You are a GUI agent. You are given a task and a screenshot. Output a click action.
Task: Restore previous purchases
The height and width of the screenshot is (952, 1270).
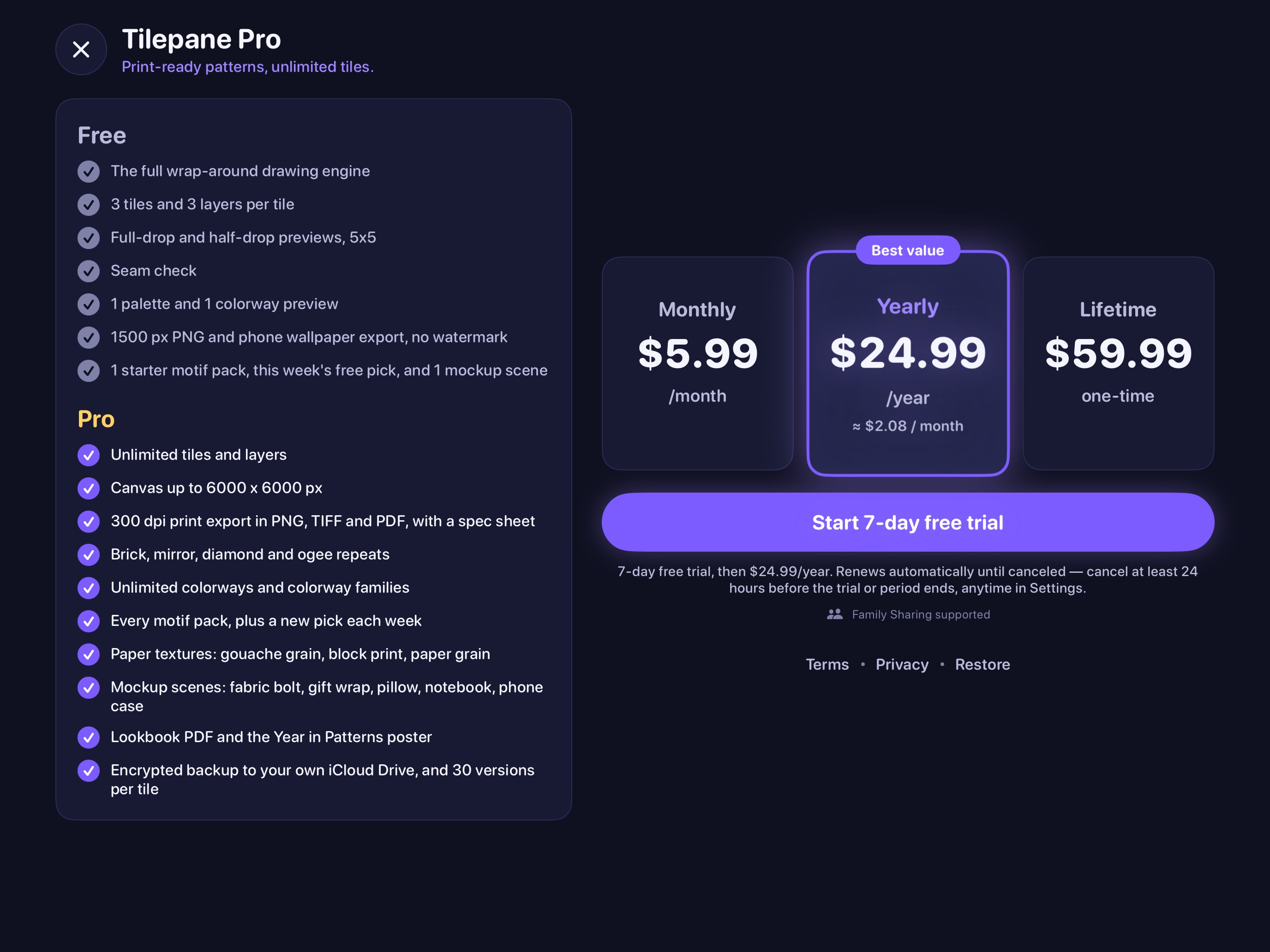pos(982,665)
